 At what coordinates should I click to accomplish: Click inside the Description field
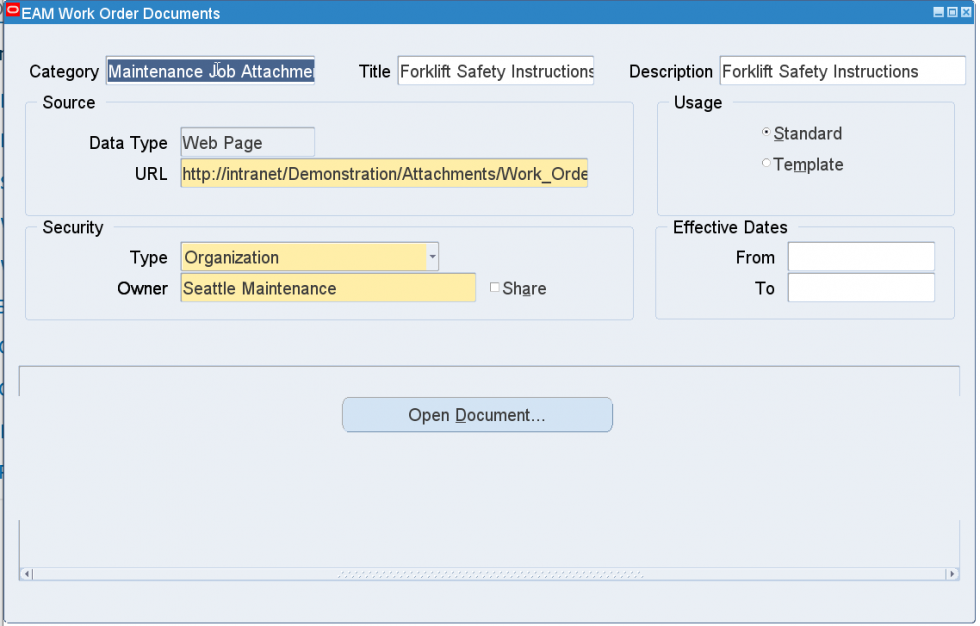(841, 71)
